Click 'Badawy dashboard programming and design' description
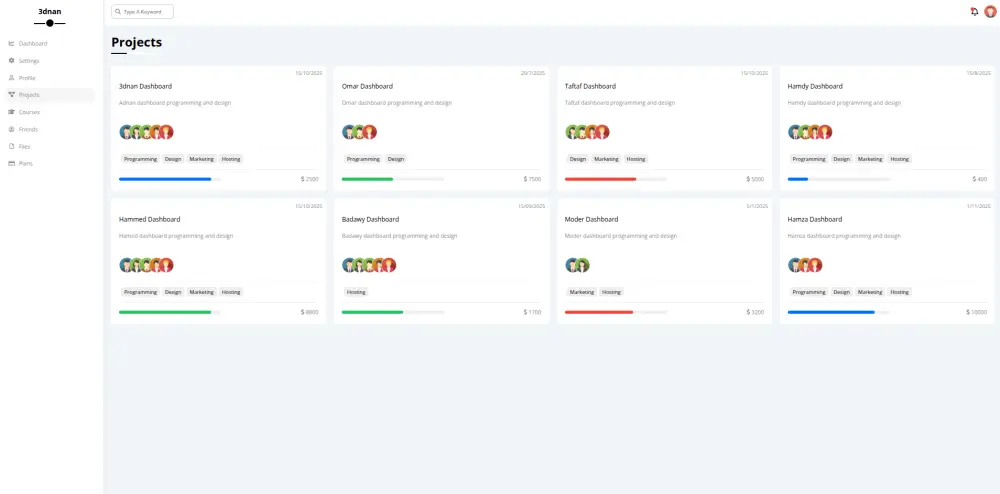1000x494 pixels. [399, 236]
